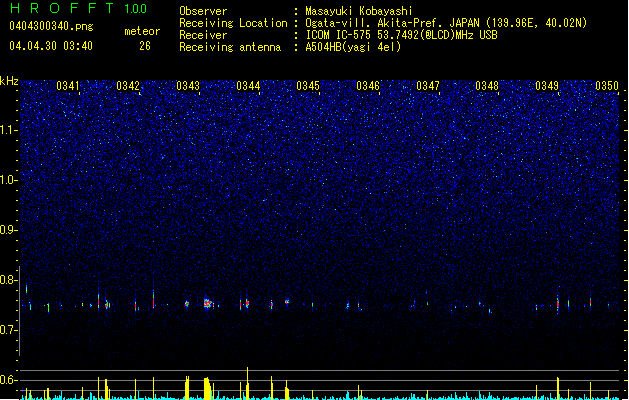Click the meteor label

click(142, 31)
